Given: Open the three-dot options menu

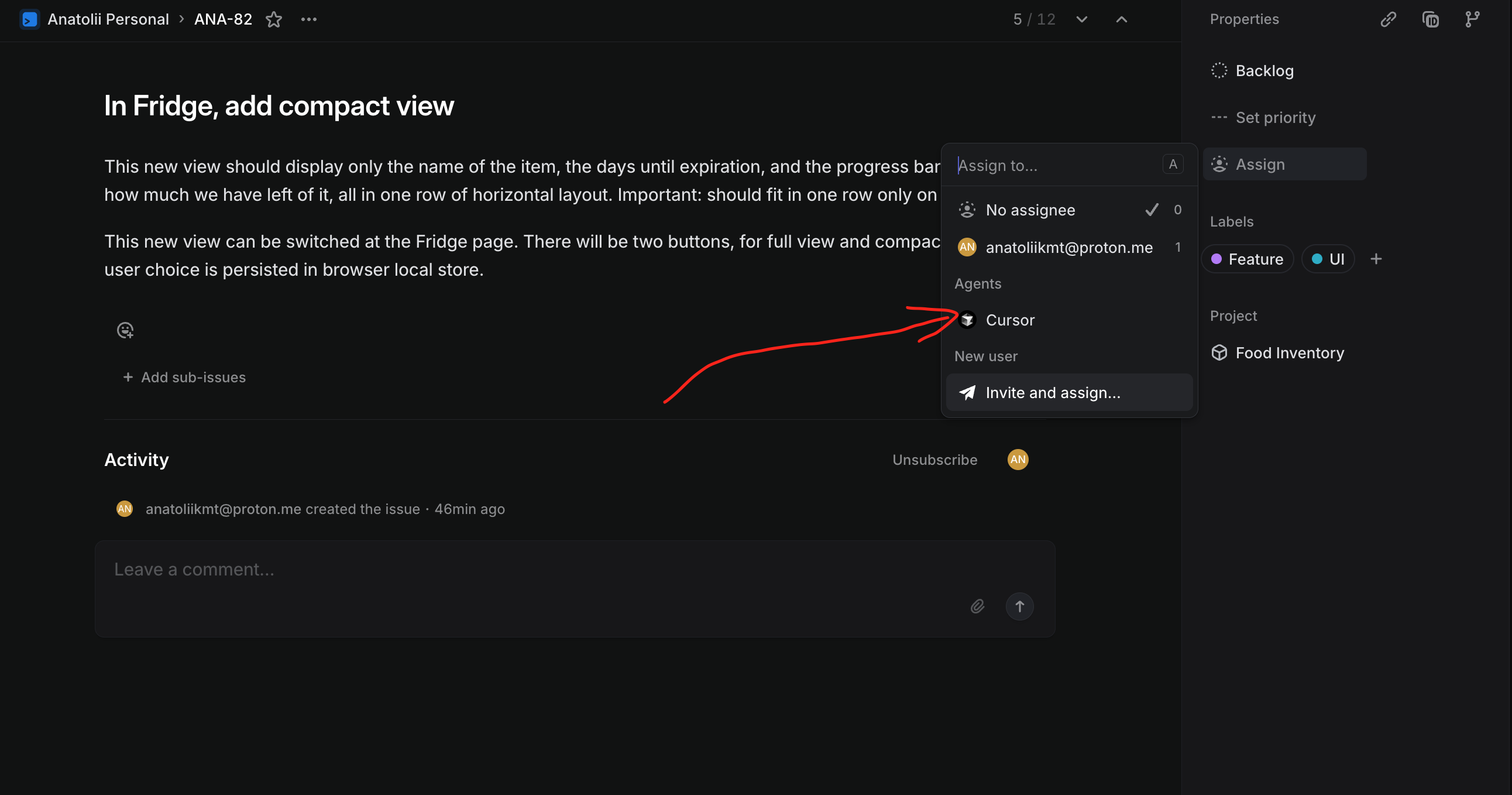Looking at the screenshot, I should point(308,19).
